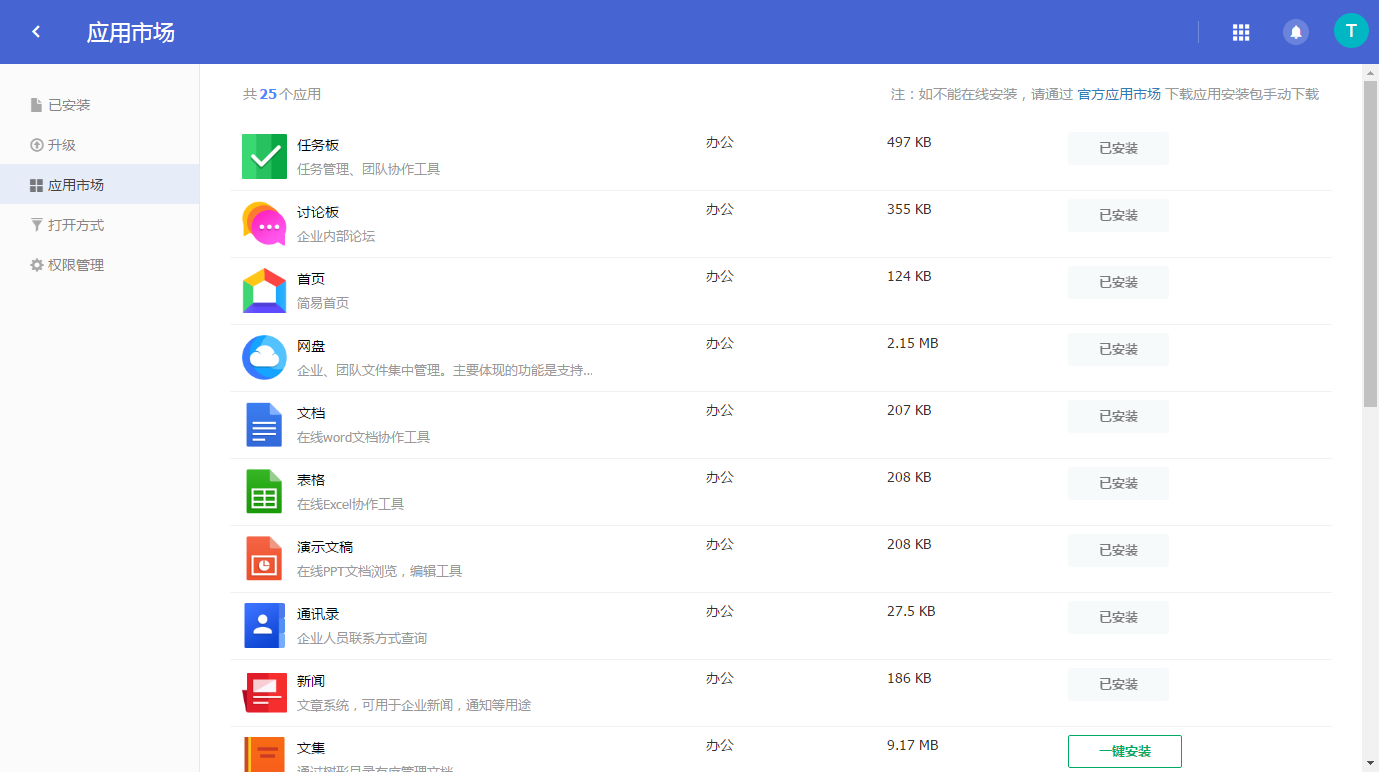Click the description 企业人员联系方式查询
Viewport: 1379px width, 772px height.
(x=362, y=638)
